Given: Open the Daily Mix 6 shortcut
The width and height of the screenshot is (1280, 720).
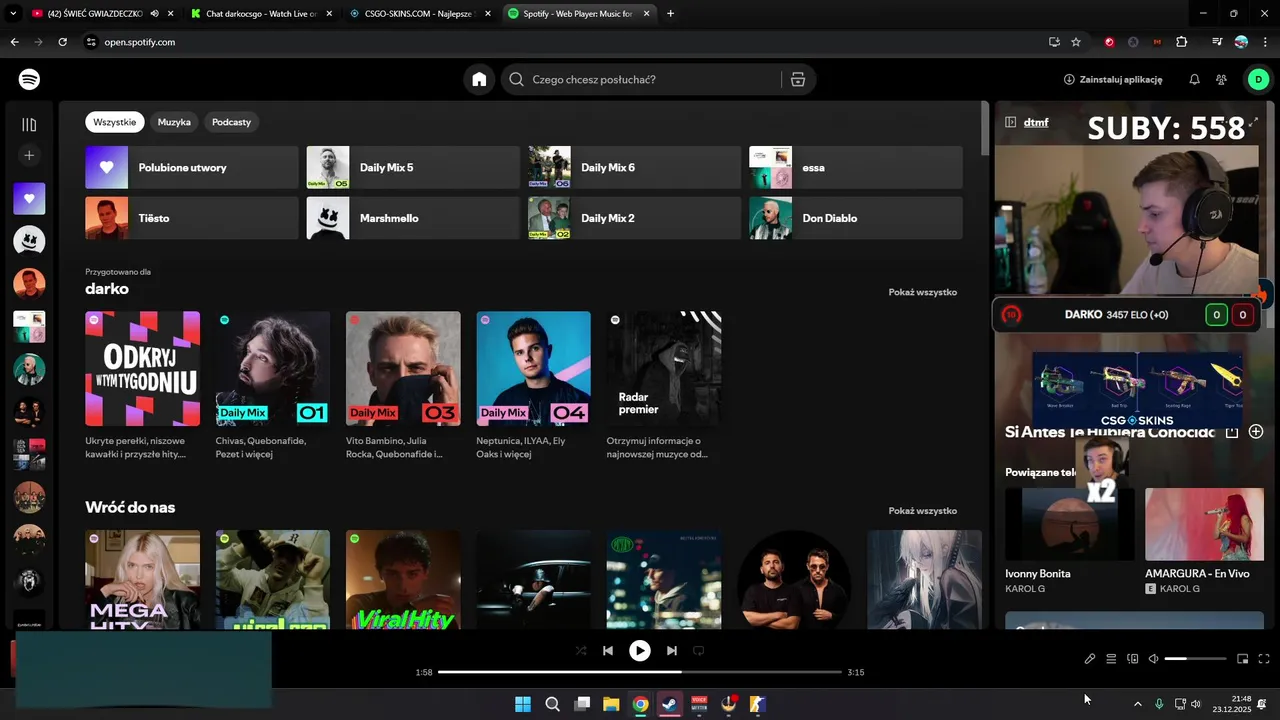Looking at the screenshot, I should click(635, 168).
